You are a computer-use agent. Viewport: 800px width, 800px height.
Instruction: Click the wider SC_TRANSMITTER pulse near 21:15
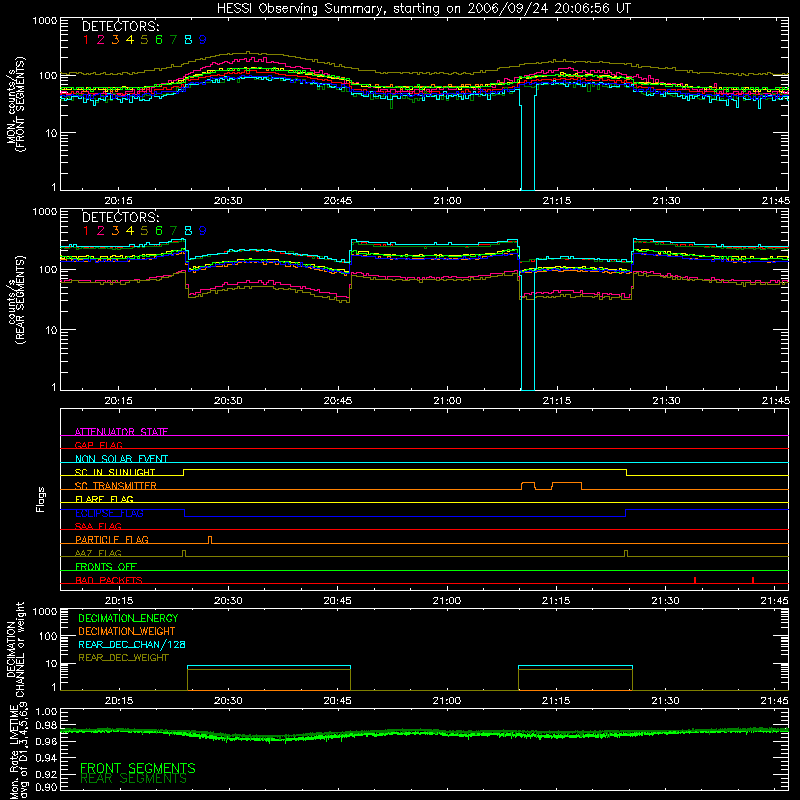click(567, 486)
